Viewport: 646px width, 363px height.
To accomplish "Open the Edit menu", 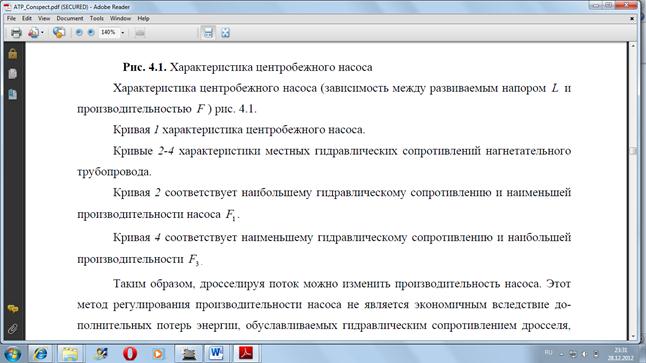I will click(x=27, y=19).
